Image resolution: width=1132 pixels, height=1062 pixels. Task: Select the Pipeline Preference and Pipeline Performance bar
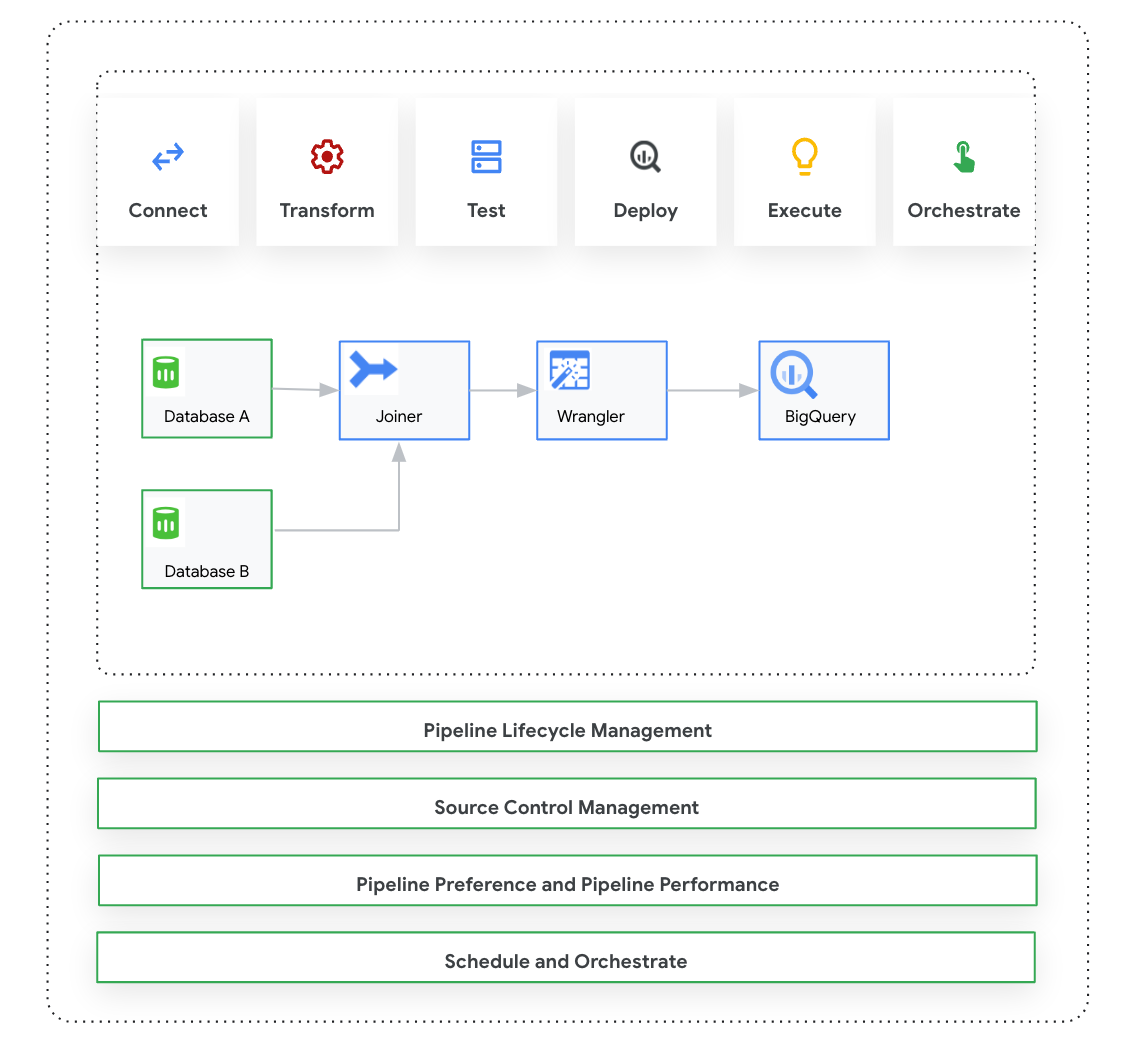(567, 880)
